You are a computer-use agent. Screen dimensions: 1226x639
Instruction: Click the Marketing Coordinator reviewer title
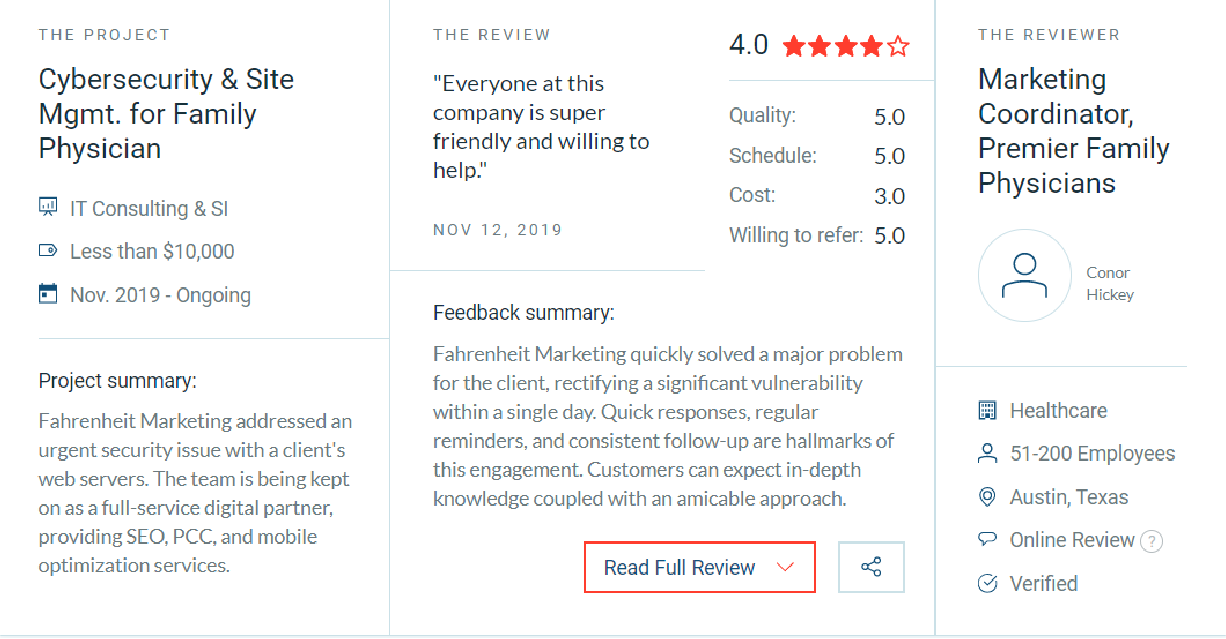pos(1074,131)
